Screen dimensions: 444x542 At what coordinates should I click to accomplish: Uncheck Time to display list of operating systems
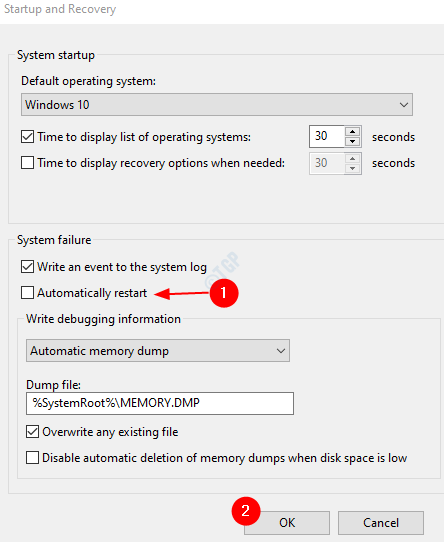[27, 137]
